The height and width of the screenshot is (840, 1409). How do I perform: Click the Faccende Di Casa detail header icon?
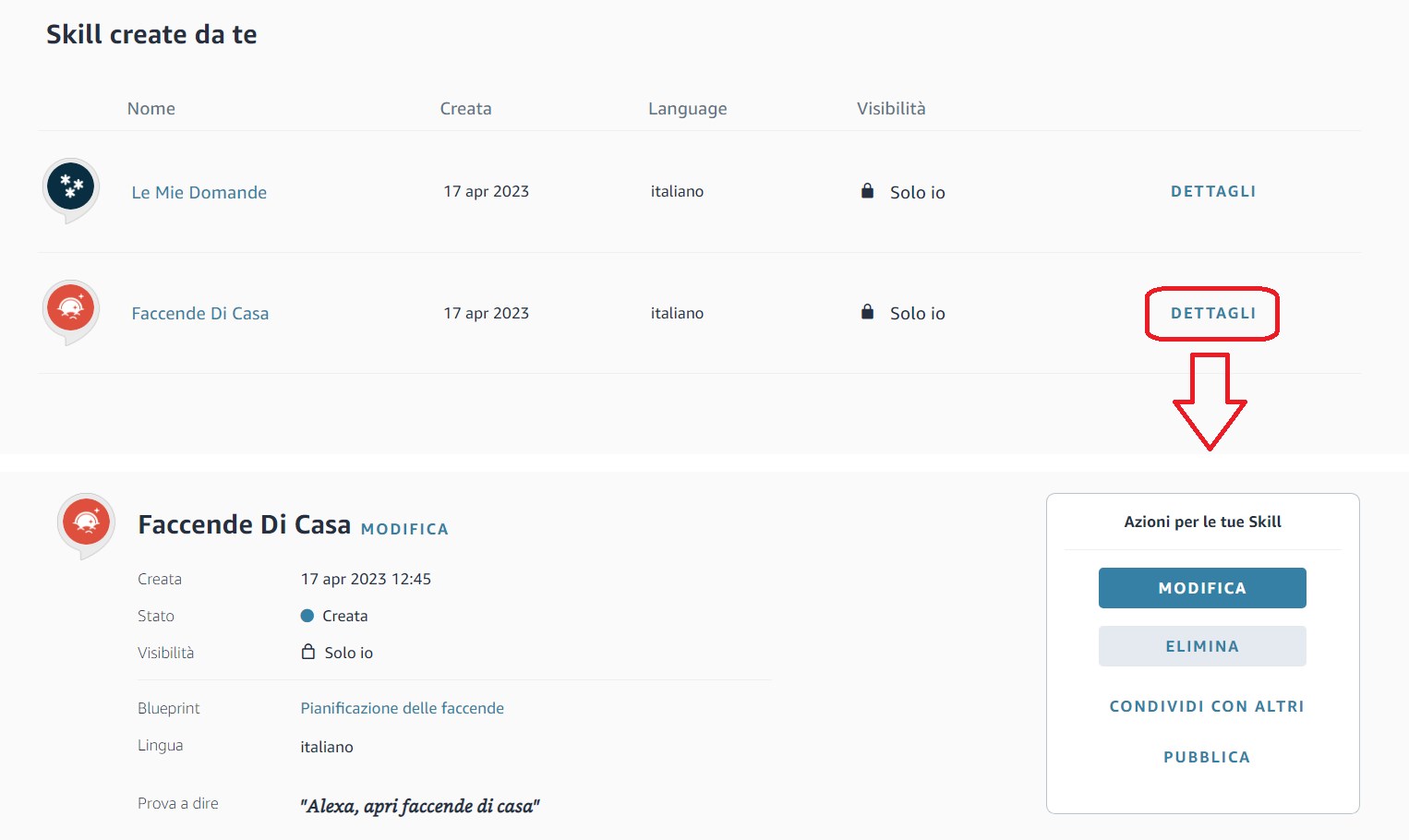[x=87, y=522]
